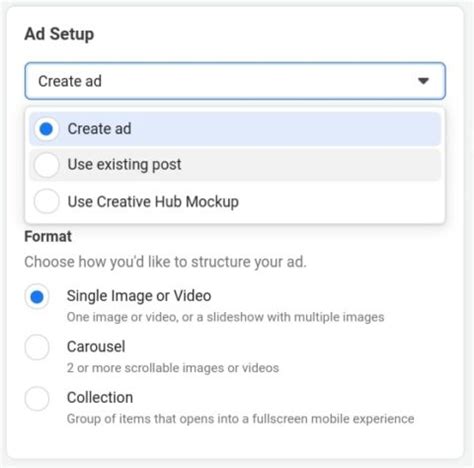474x468 pixels.
Task: Choose the Create ad menu entry text
Action: 99,129
